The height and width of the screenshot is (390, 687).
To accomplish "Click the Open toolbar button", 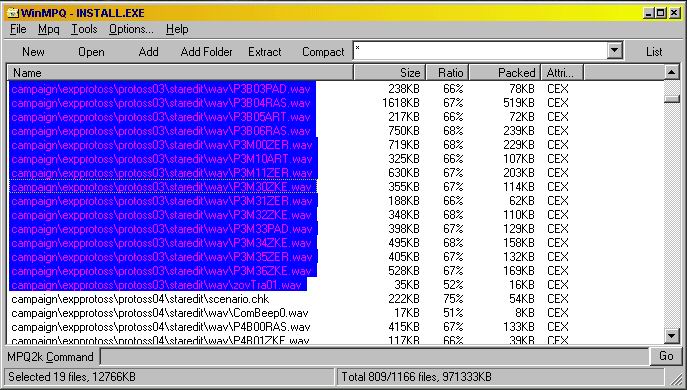I will (91, 52).
